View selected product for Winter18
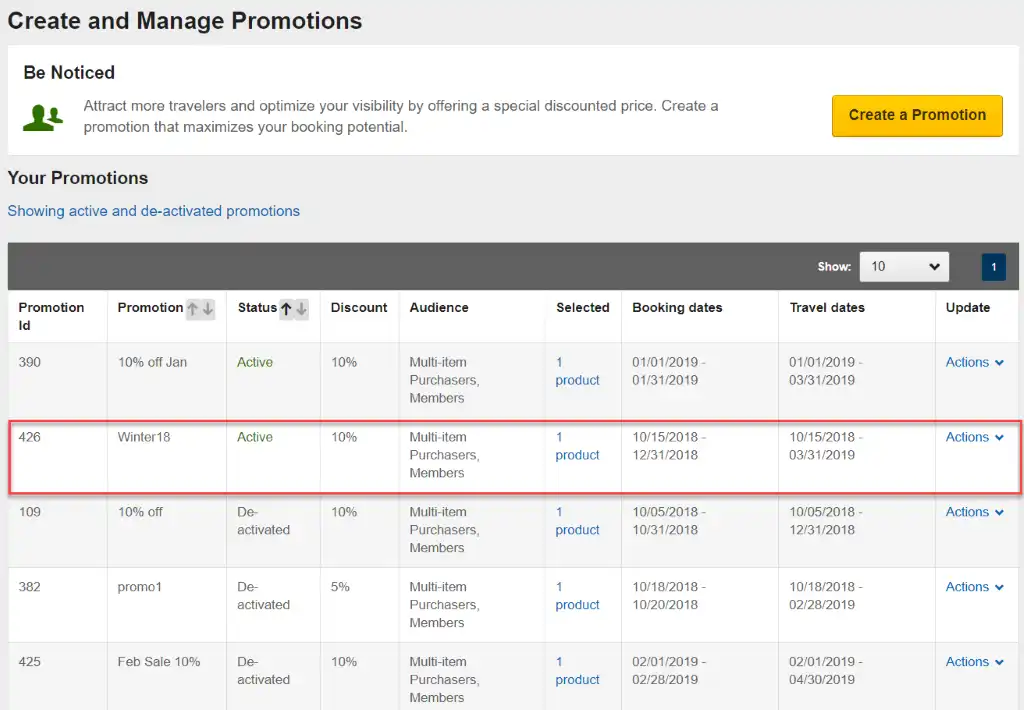This screenshot has height=710, width=1024. 577,447
